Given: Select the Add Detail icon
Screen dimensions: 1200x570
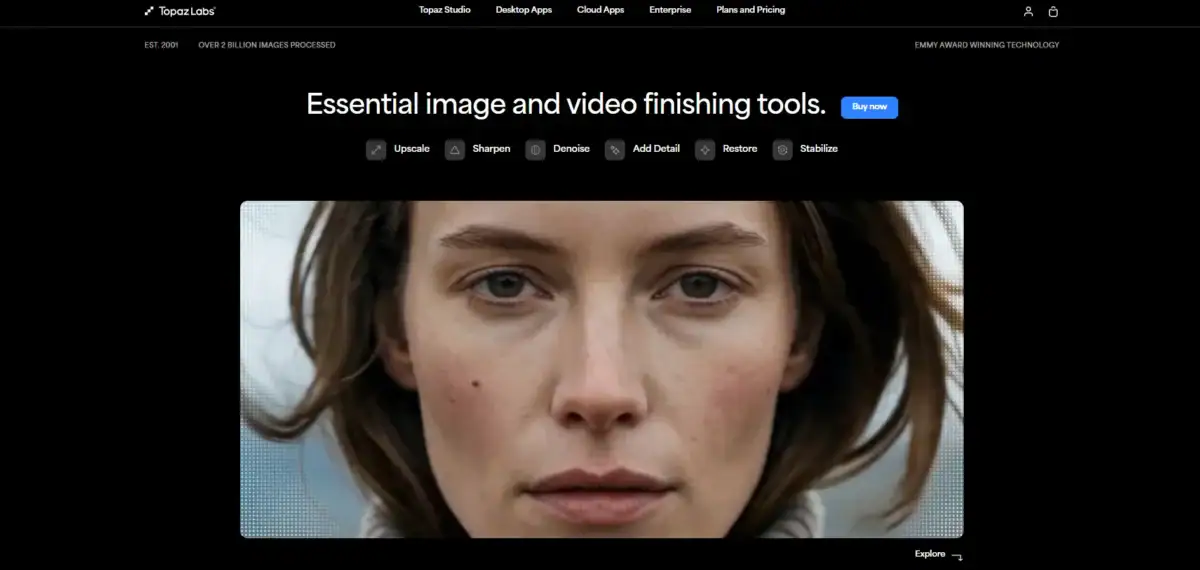Looking at the screenshot, I should tap(615, 150).
